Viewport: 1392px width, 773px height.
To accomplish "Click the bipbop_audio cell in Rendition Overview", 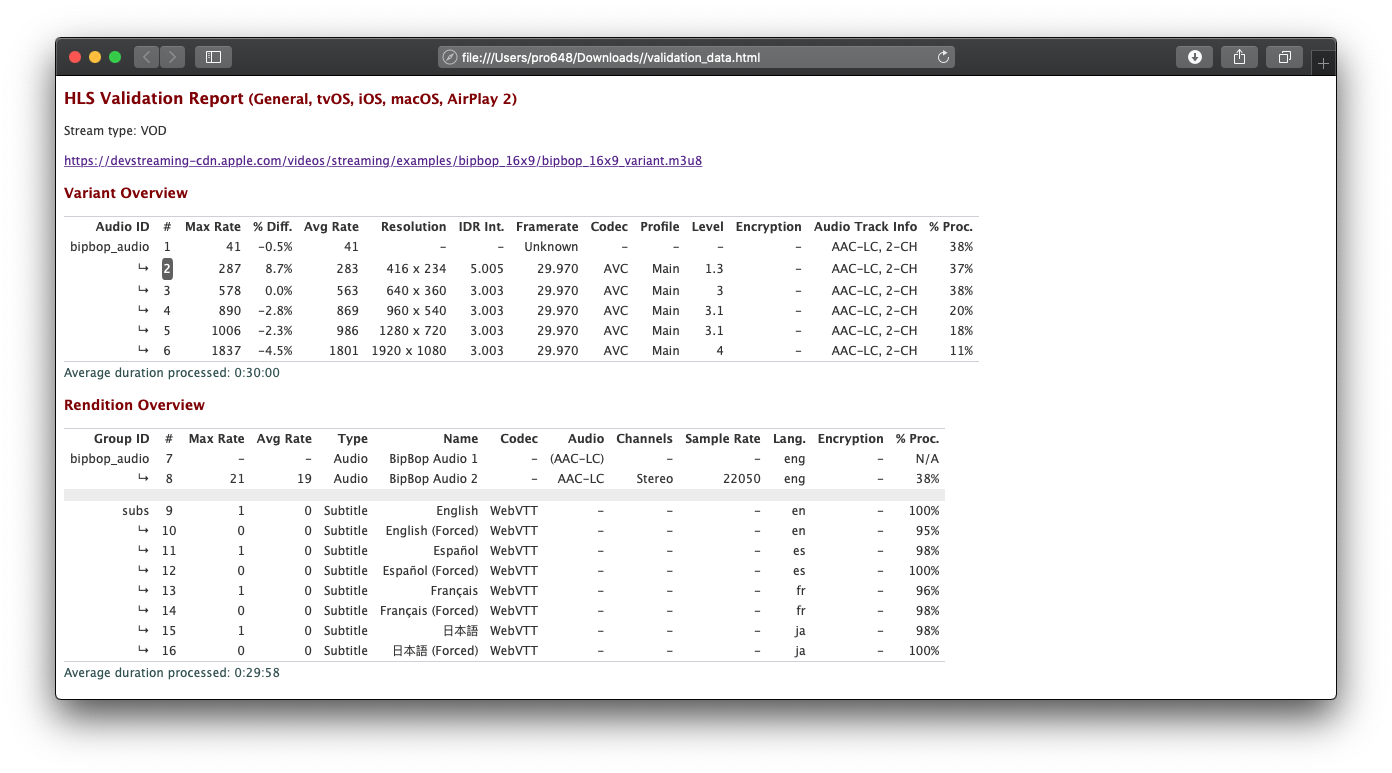I will (110, 459).
